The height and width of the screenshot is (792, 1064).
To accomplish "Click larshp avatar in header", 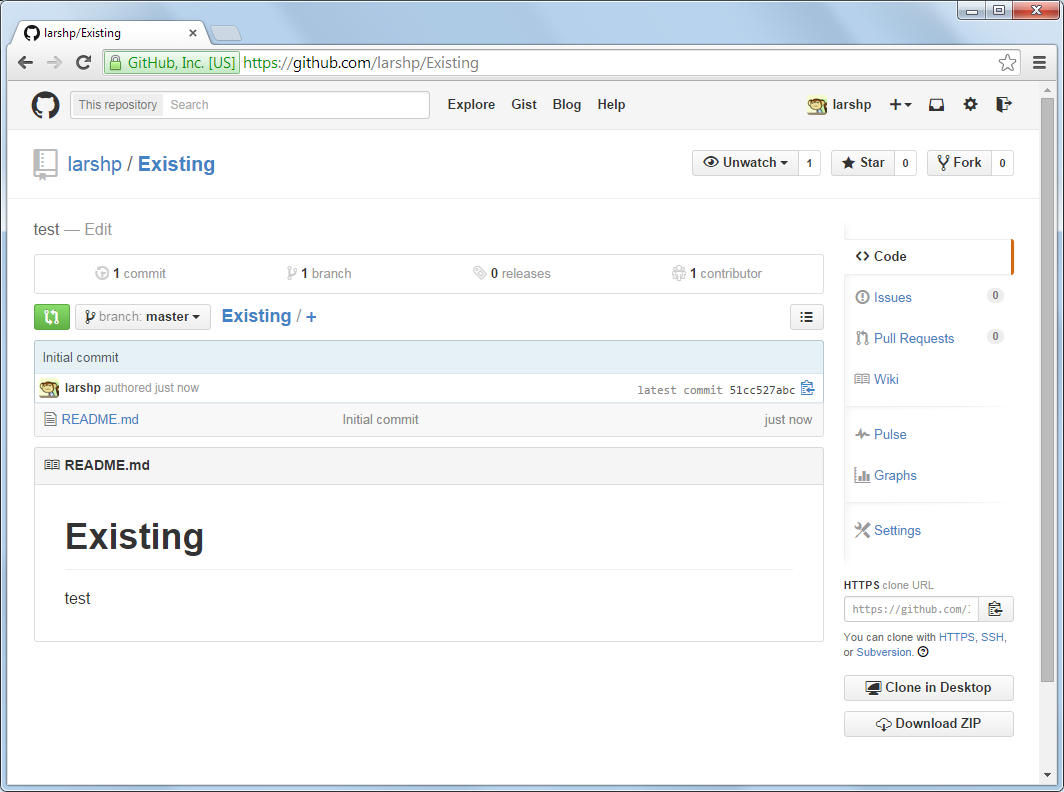I will pos(817,105).
